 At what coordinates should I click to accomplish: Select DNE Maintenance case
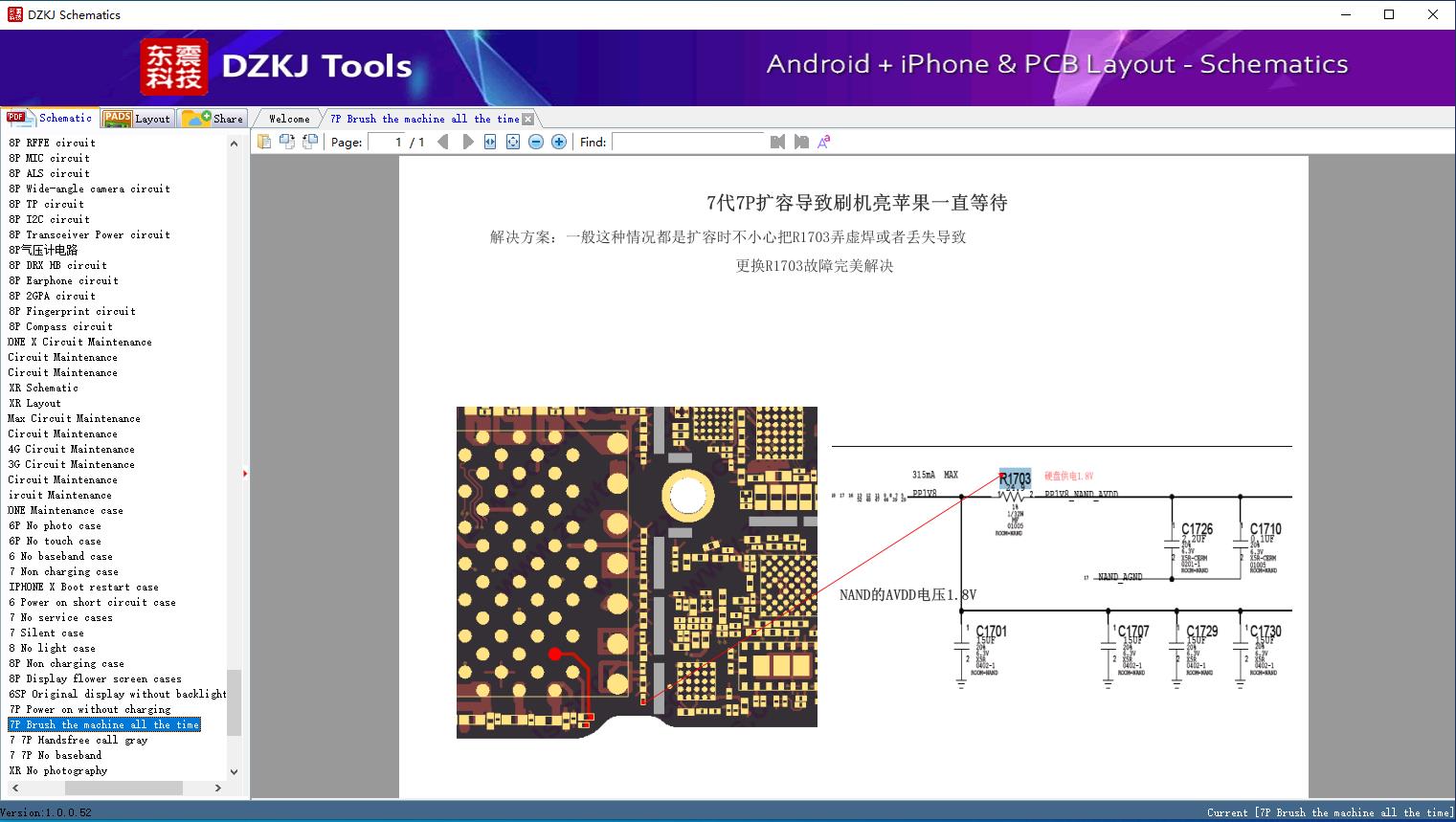pos(65,510)
